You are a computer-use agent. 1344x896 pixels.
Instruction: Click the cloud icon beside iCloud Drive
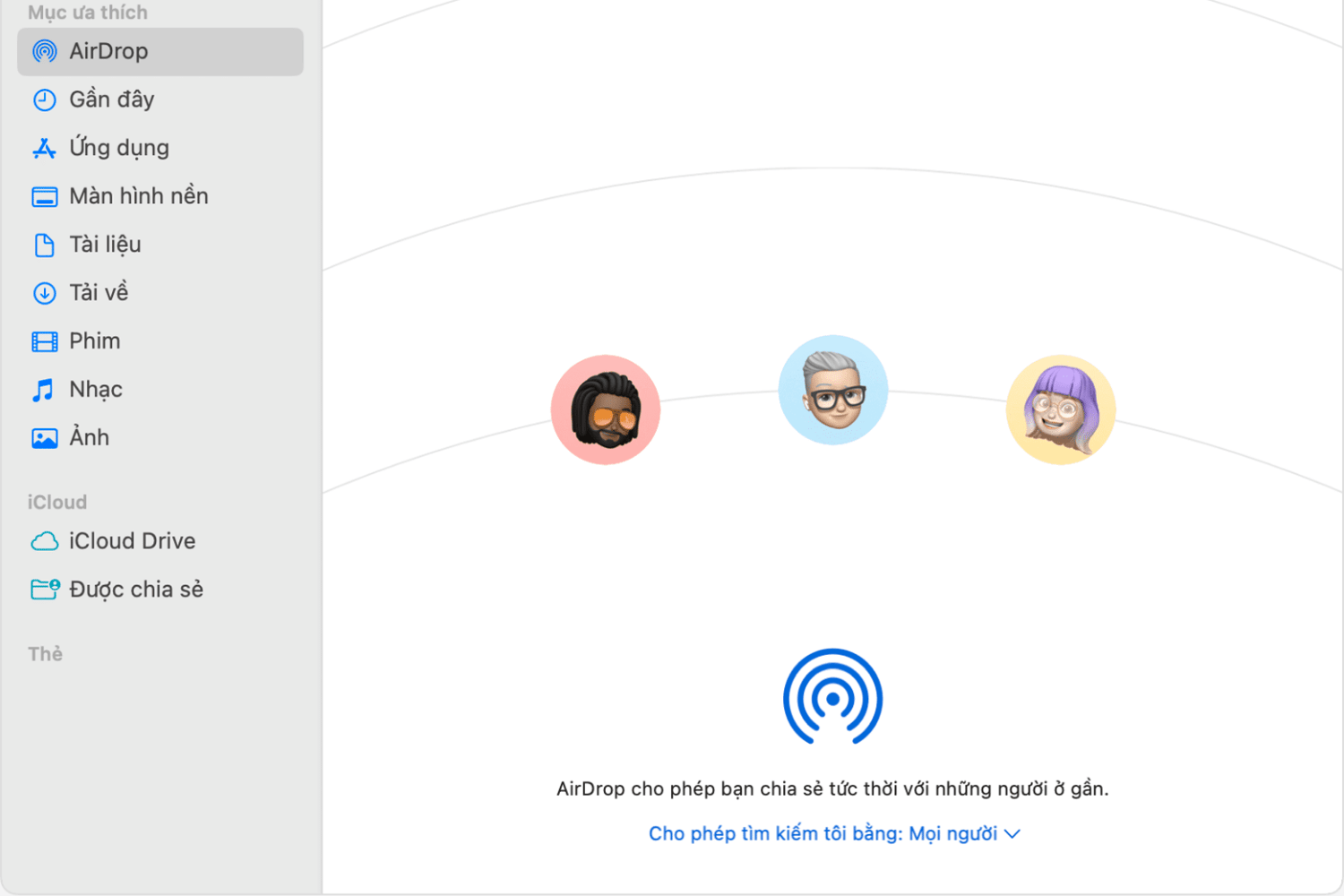45,541
